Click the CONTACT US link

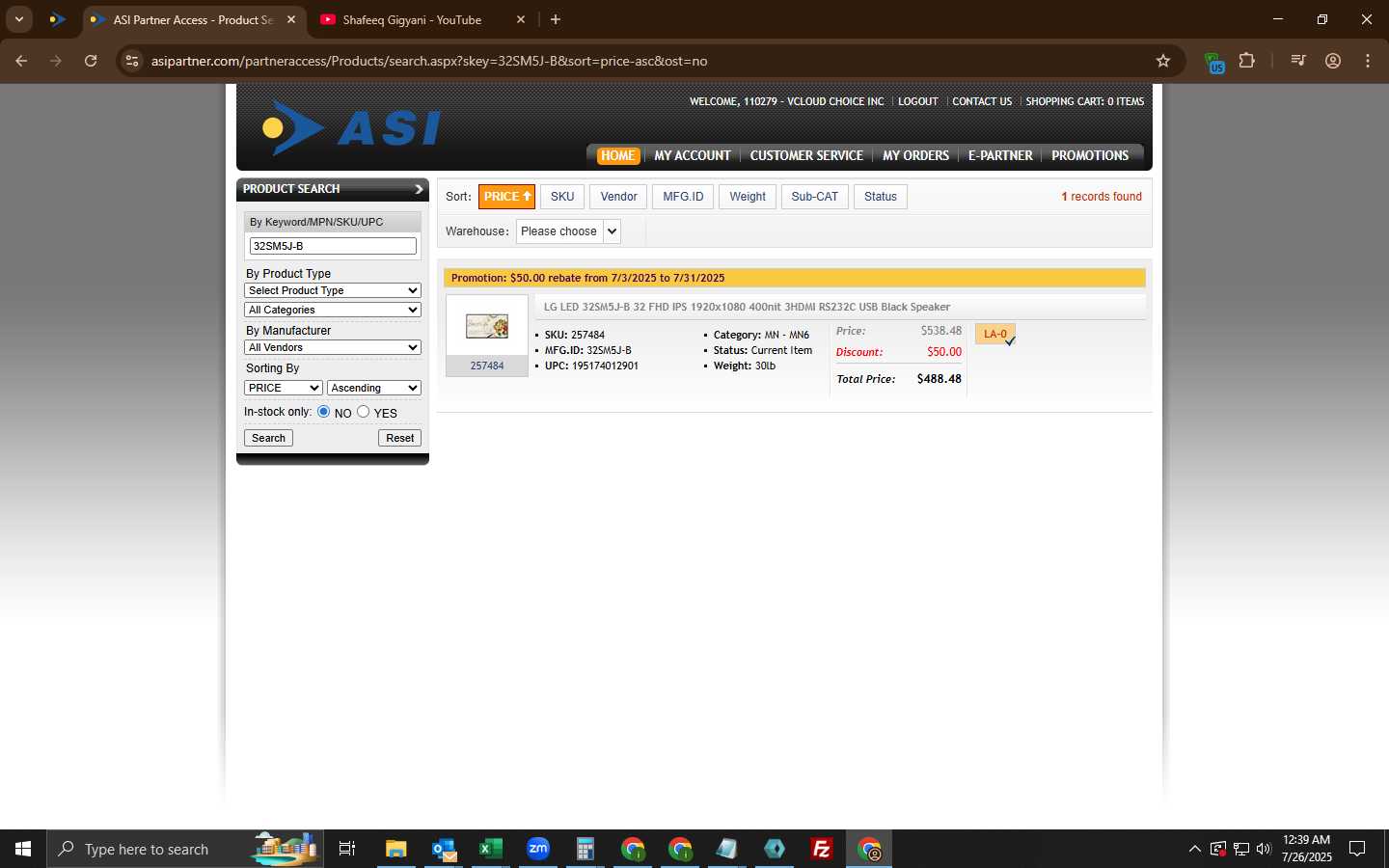pyautogui.click(x=982, y=101)
